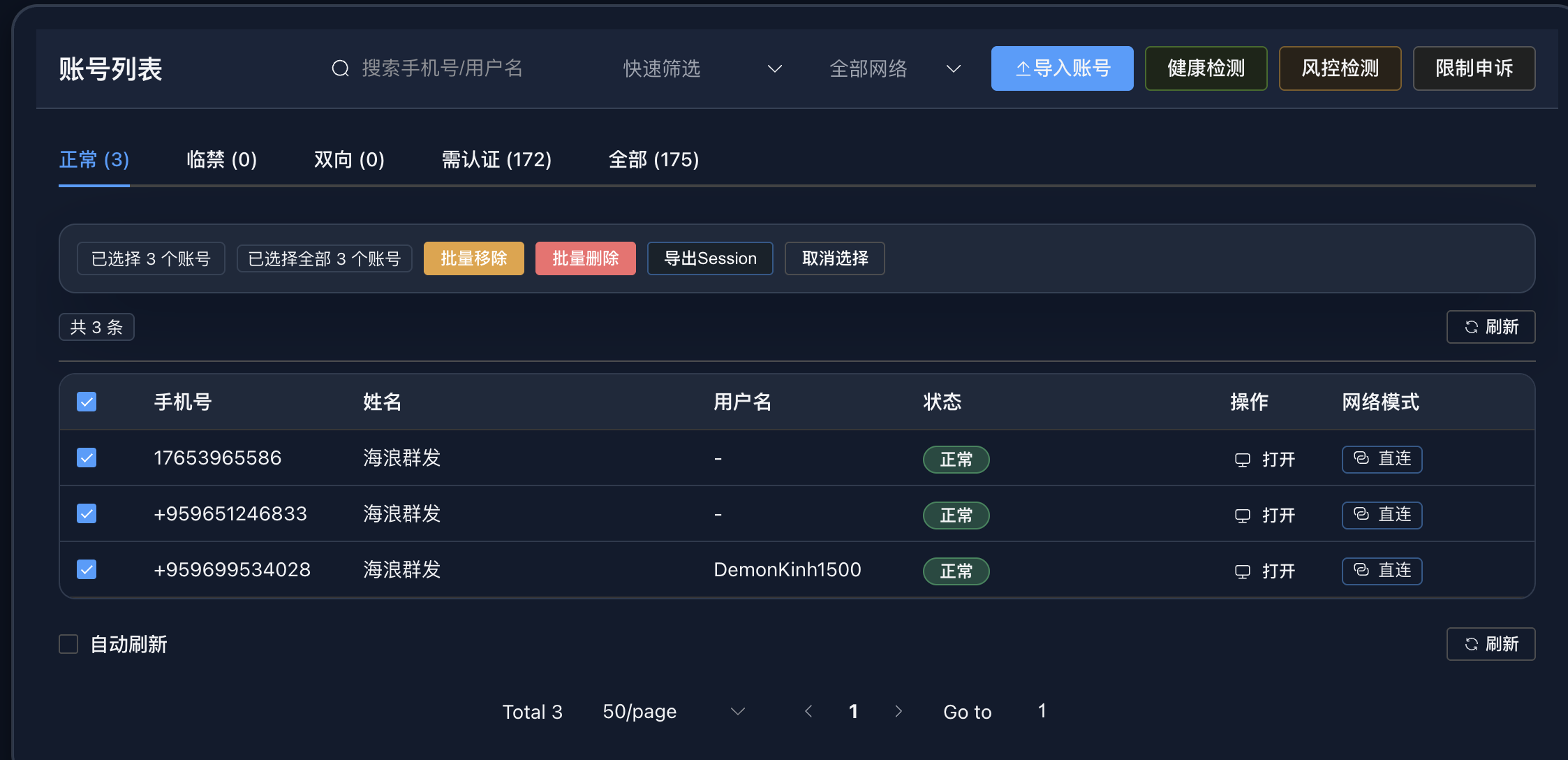The image size is (1568, 760).
Task: Uncheck the row checkbox for +959651246833
Action: tap(85, 513)
